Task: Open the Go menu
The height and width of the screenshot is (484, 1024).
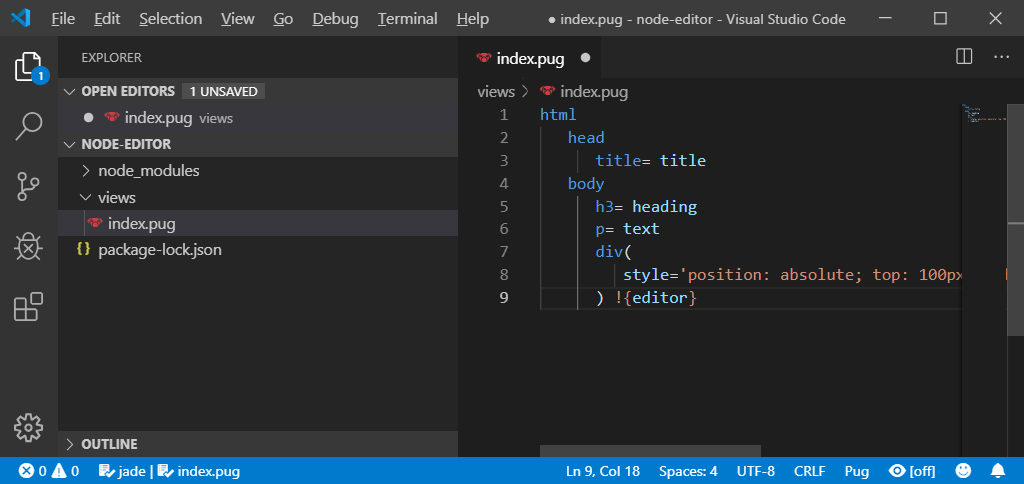Action: click(x=283, y=19)
